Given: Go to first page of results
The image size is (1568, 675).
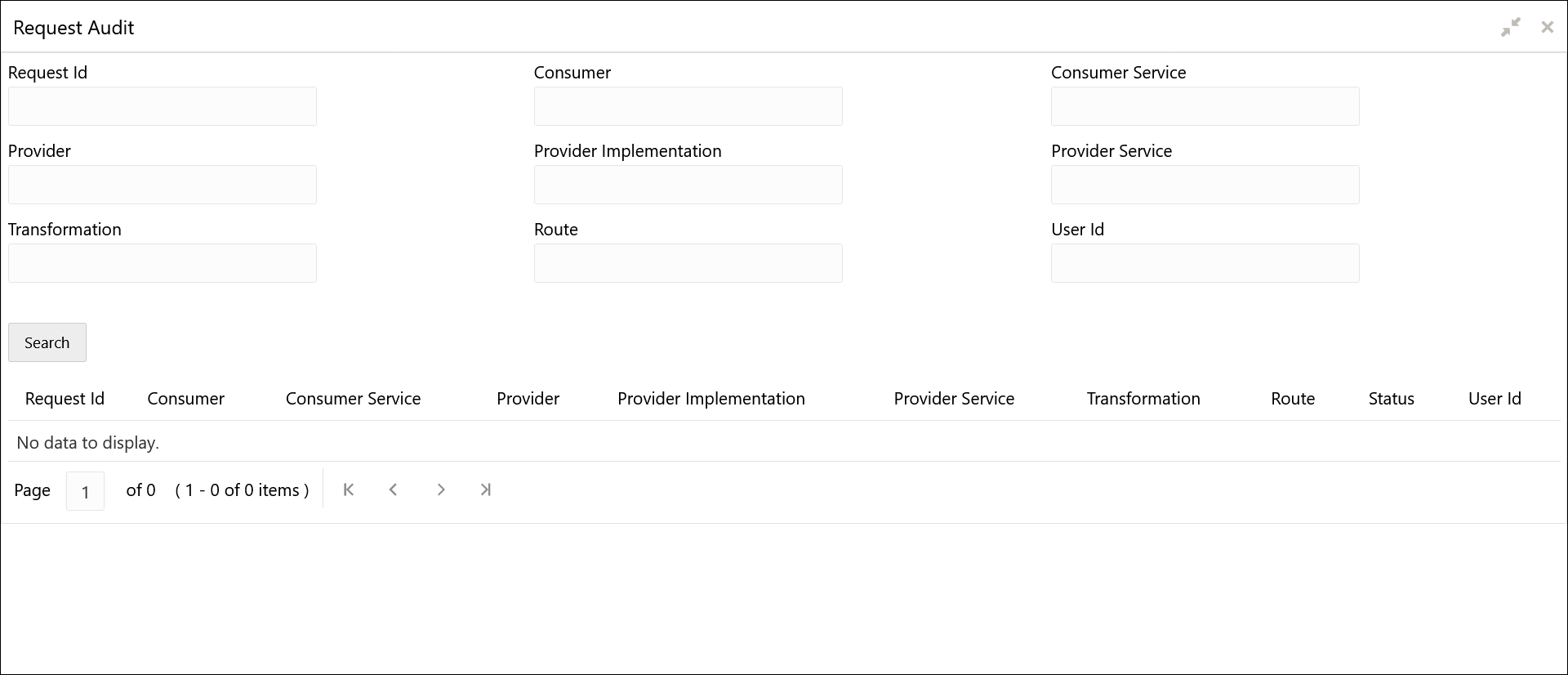Looking at the screenshot, I should pos(349,489).
